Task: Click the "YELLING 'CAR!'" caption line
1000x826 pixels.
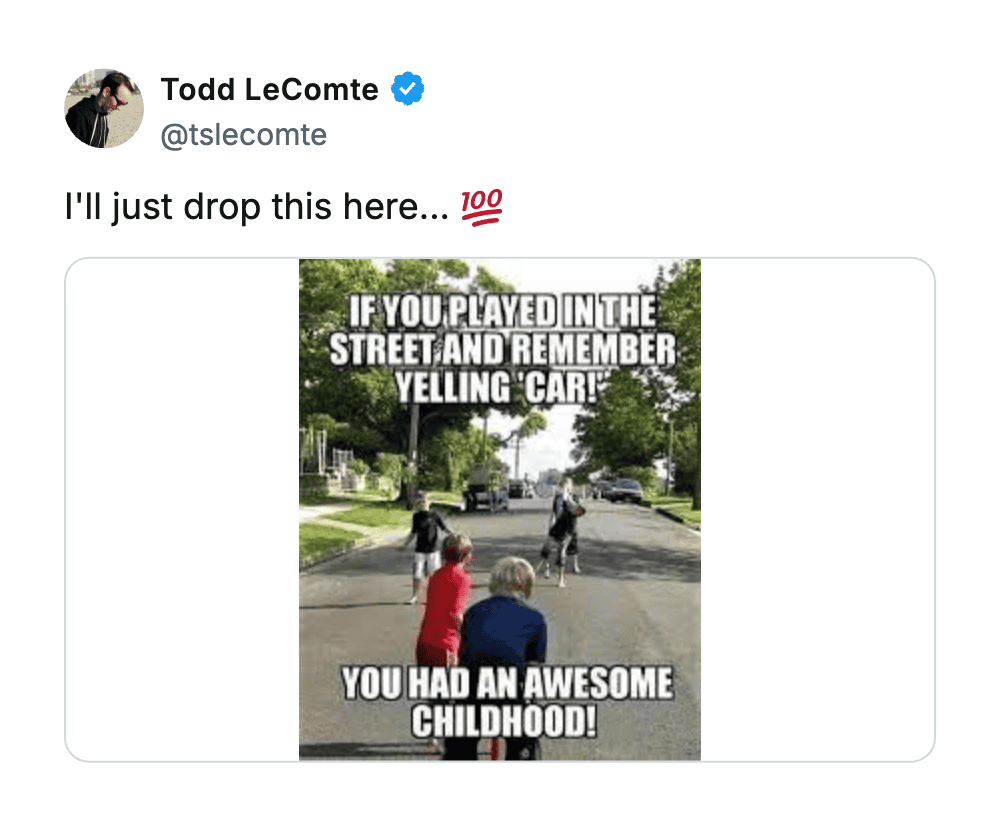Action: 497,388
